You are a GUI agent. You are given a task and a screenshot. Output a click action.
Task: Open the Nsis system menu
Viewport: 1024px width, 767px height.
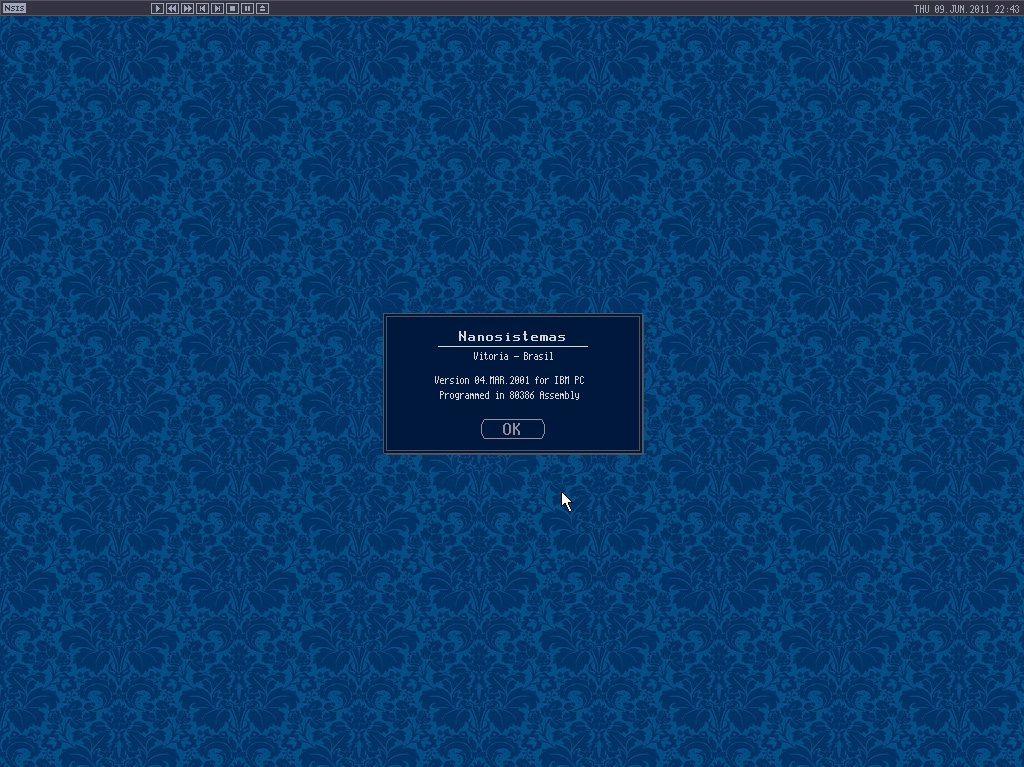coord(14,8)
